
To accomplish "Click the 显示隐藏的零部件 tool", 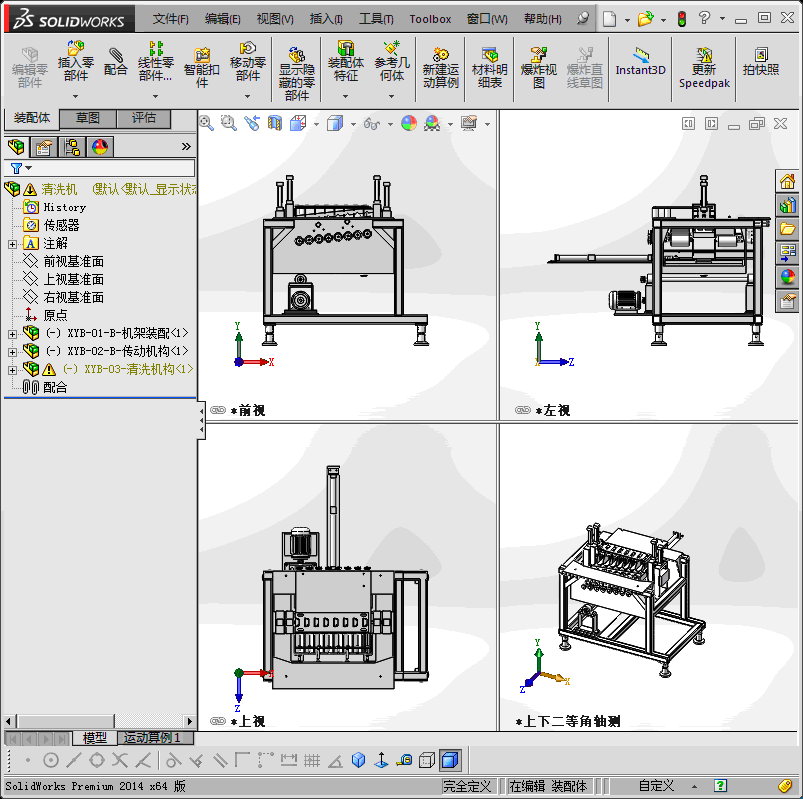I will point(297,73).
